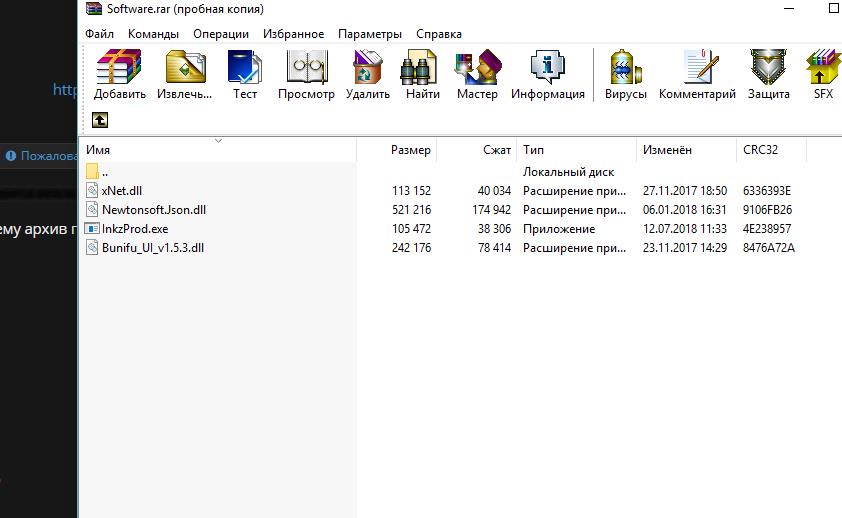
Task: Open the Файл menu
Action: pyautogui.click(x=99, y=33)
